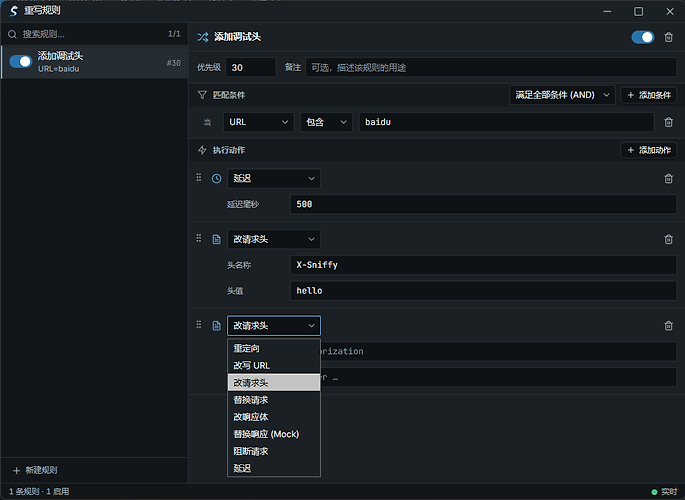685x500 pixels.
Task: Open the URL condition field dropdown
Action: click(x=259, y=122)
